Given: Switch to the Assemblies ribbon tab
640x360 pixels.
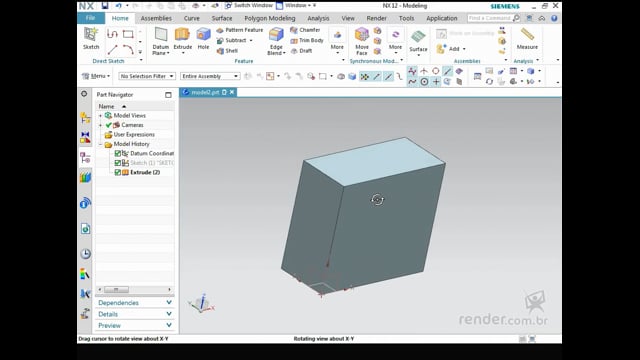Looking at the screenshot, I should point(156,18).
